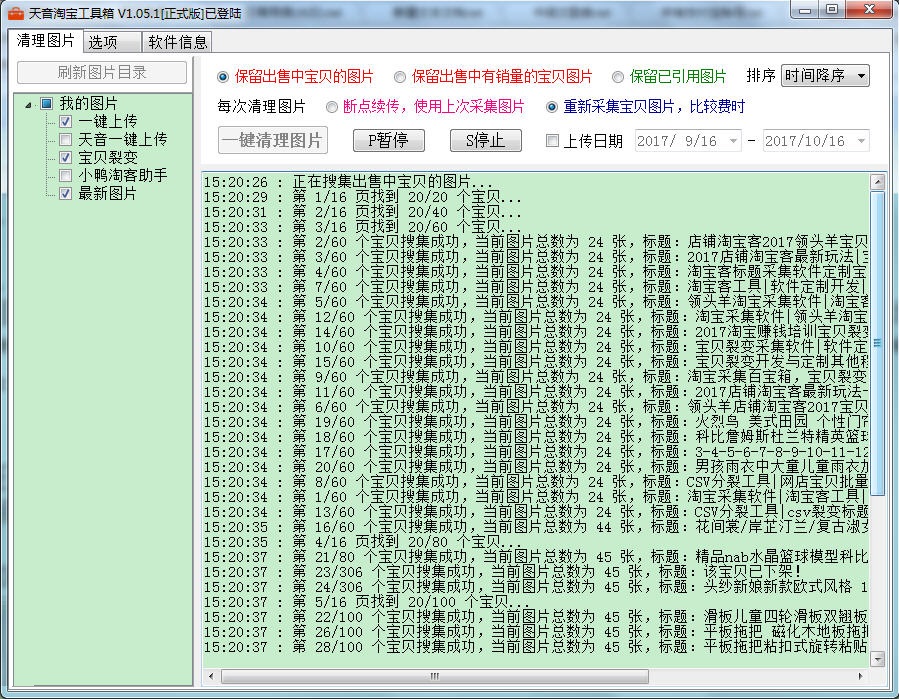Collapse the 我的图片 tree node
This screenshot has height=699, width=899.
[28, 104]
